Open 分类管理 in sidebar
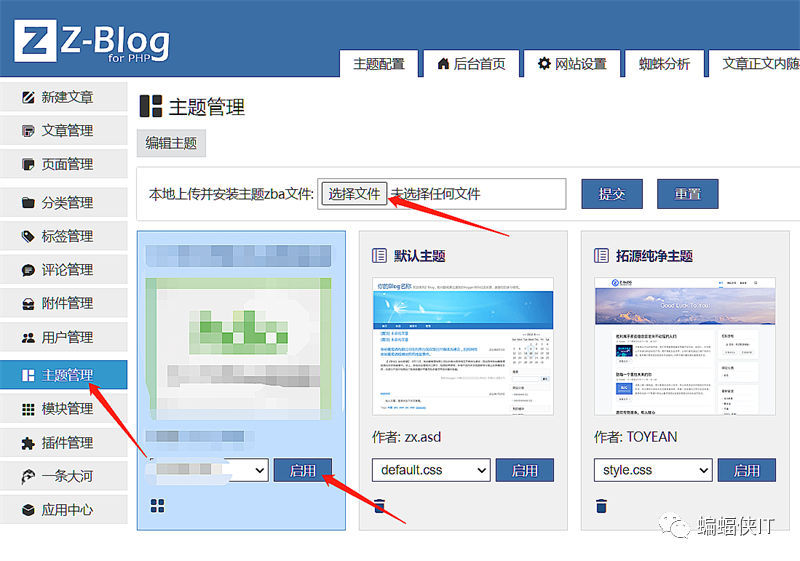800x561 pixels. click(x=64, y=202)
